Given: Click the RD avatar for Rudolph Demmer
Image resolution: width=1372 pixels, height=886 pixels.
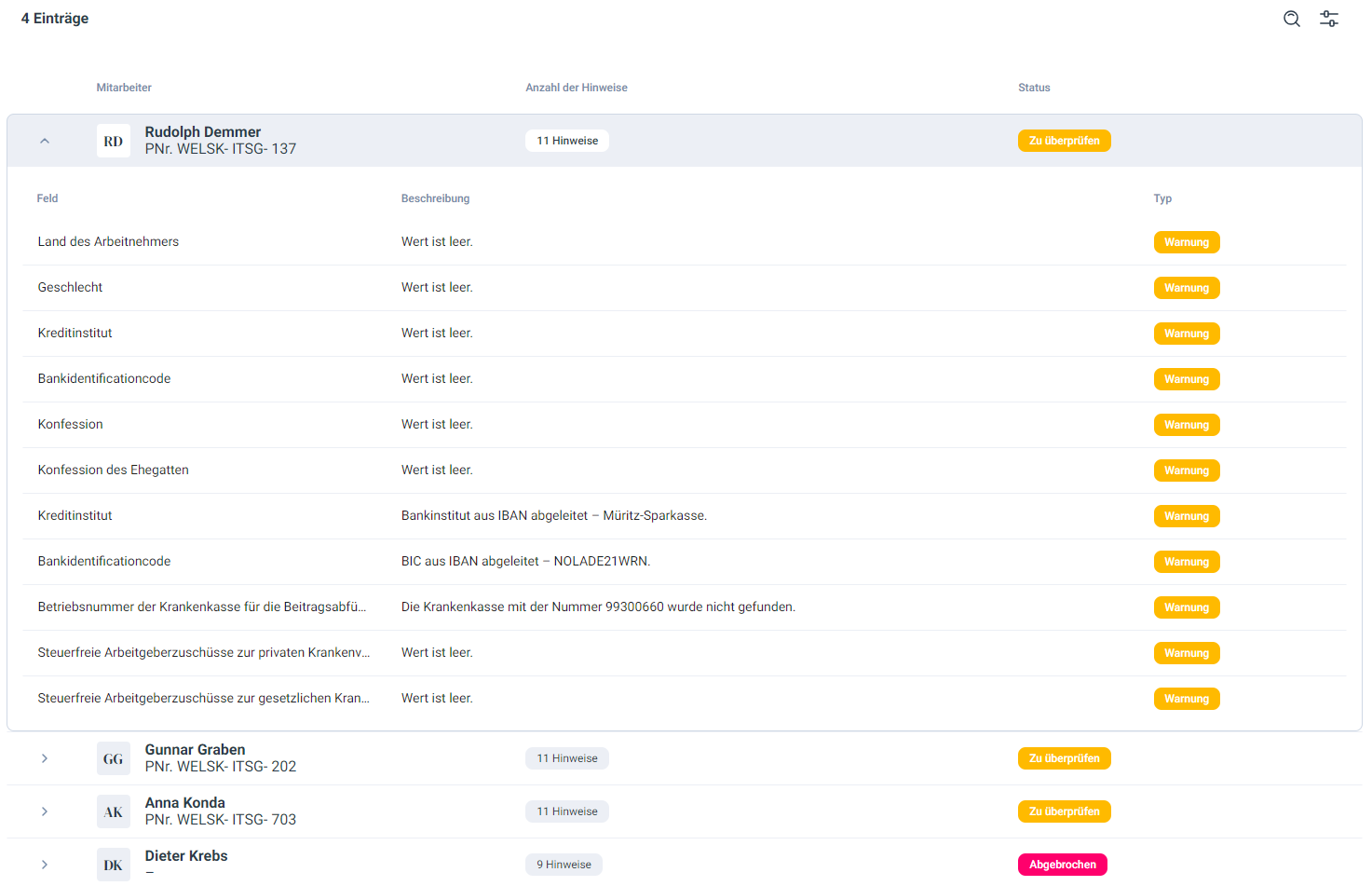Looking at the screenshot, I should (114, 142).
